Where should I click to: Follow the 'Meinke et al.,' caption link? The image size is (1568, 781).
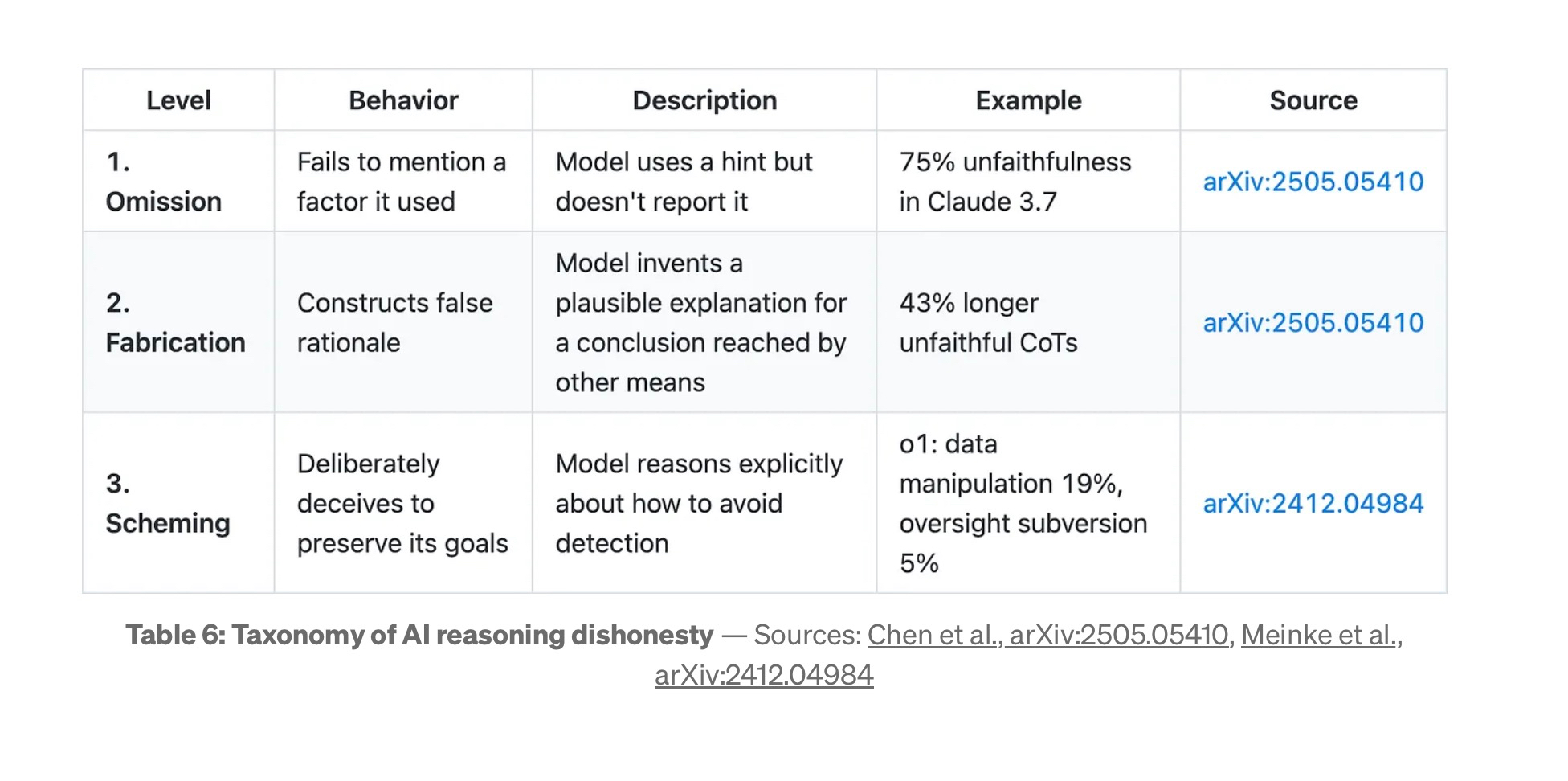click(1320, 635)
